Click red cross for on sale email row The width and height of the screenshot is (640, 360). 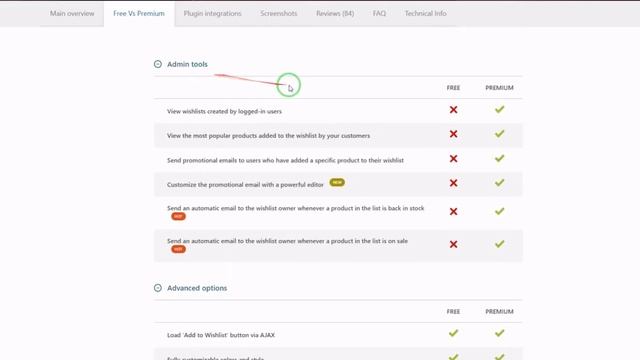[x=453, y=244]
